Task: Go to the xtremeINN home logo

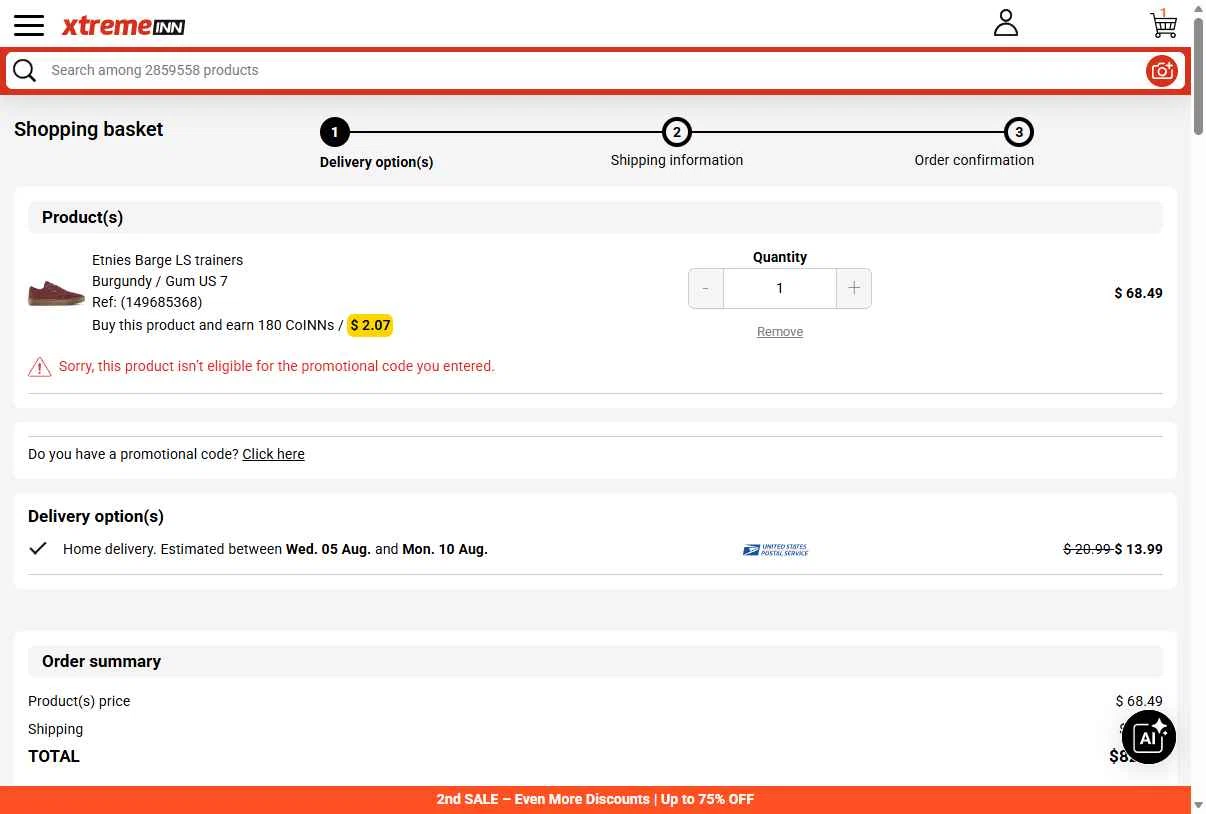Action: (123, 26)
